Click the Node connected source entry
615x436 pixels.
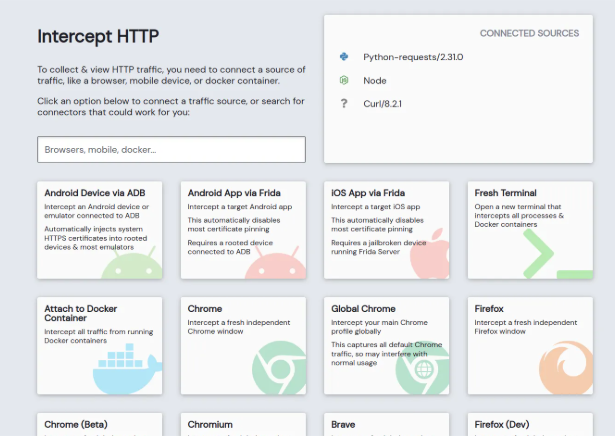(x=375, y=80)
